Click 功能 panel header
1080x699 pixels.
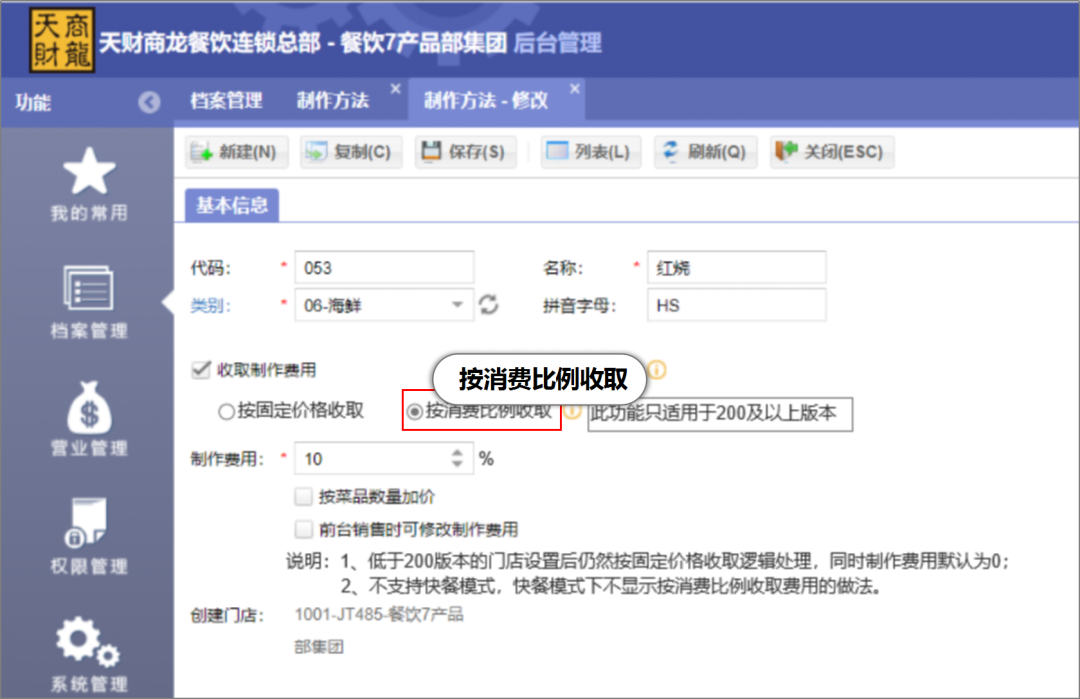33,103
